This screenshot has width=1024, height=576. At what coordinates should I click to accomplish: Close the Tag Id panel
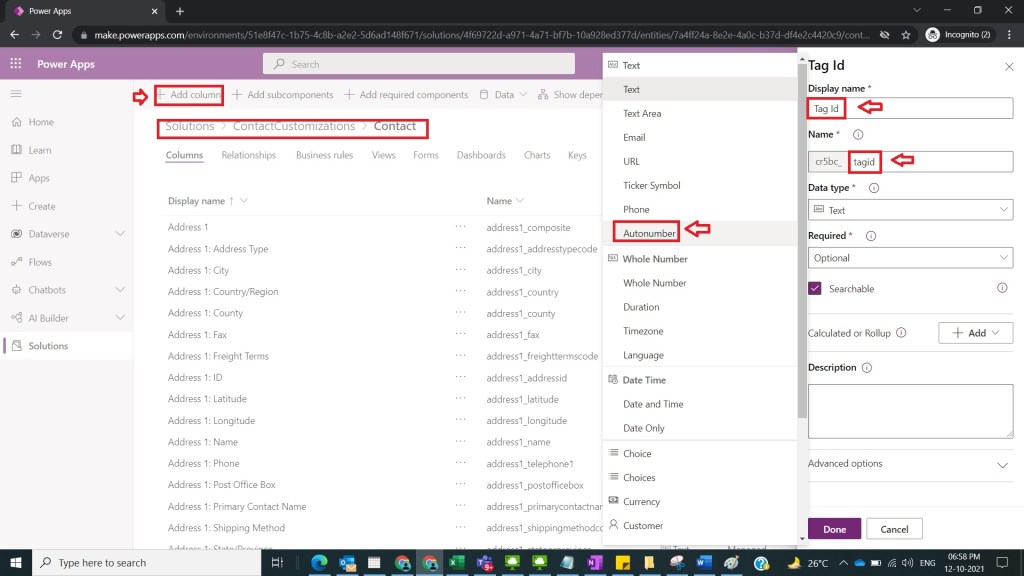point(1008,66)
